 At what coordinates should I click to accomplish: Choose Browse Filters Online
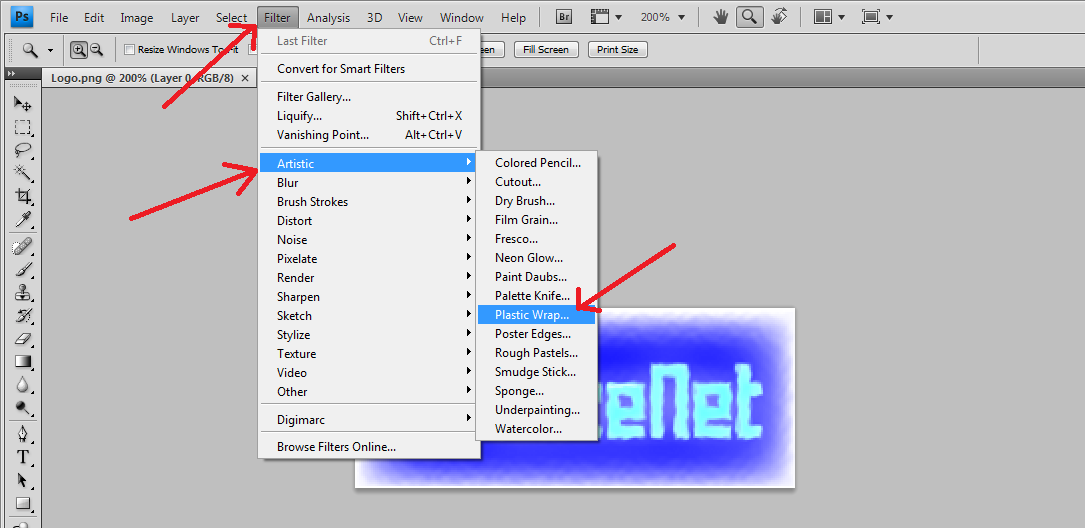(x=369, y=447)
